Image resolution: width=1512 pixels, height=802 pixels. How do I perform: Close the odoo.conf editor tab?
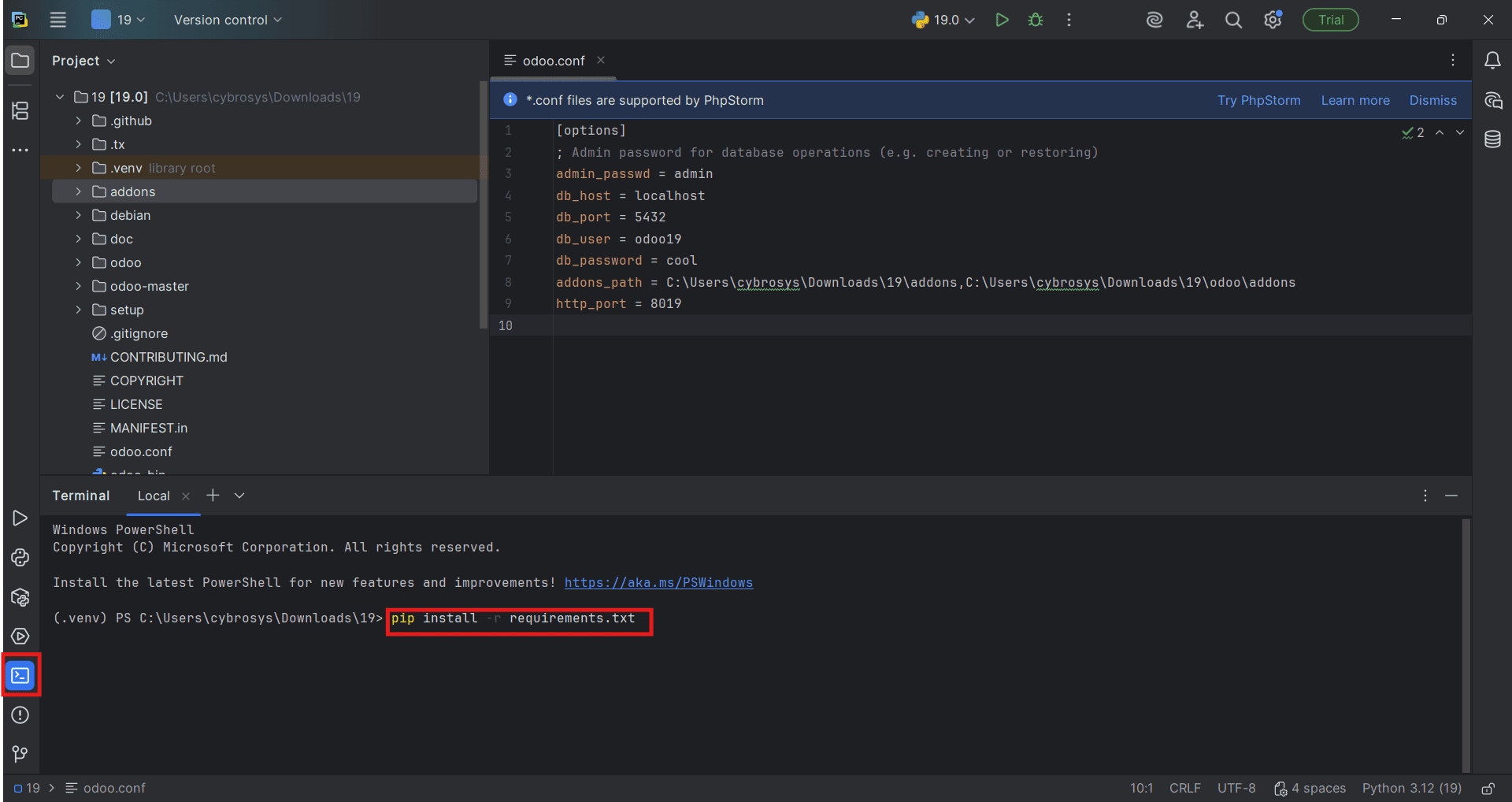[x=601, y=60]
